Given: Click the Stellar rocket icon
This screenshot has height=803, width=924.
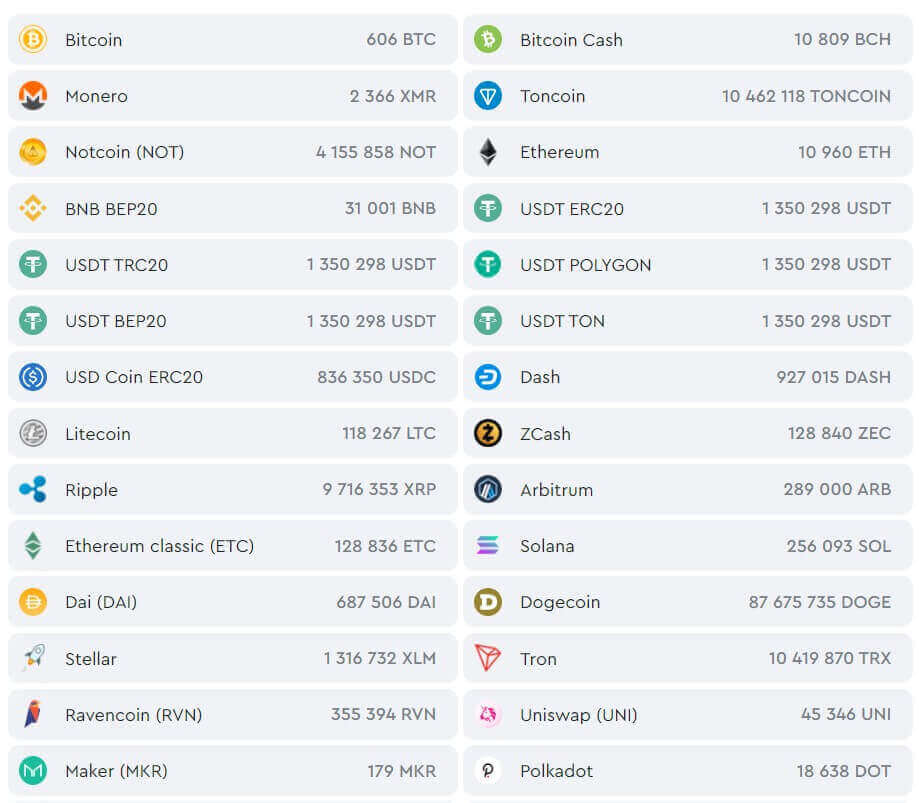Looking at the screenshot, I should coord(33,659).
